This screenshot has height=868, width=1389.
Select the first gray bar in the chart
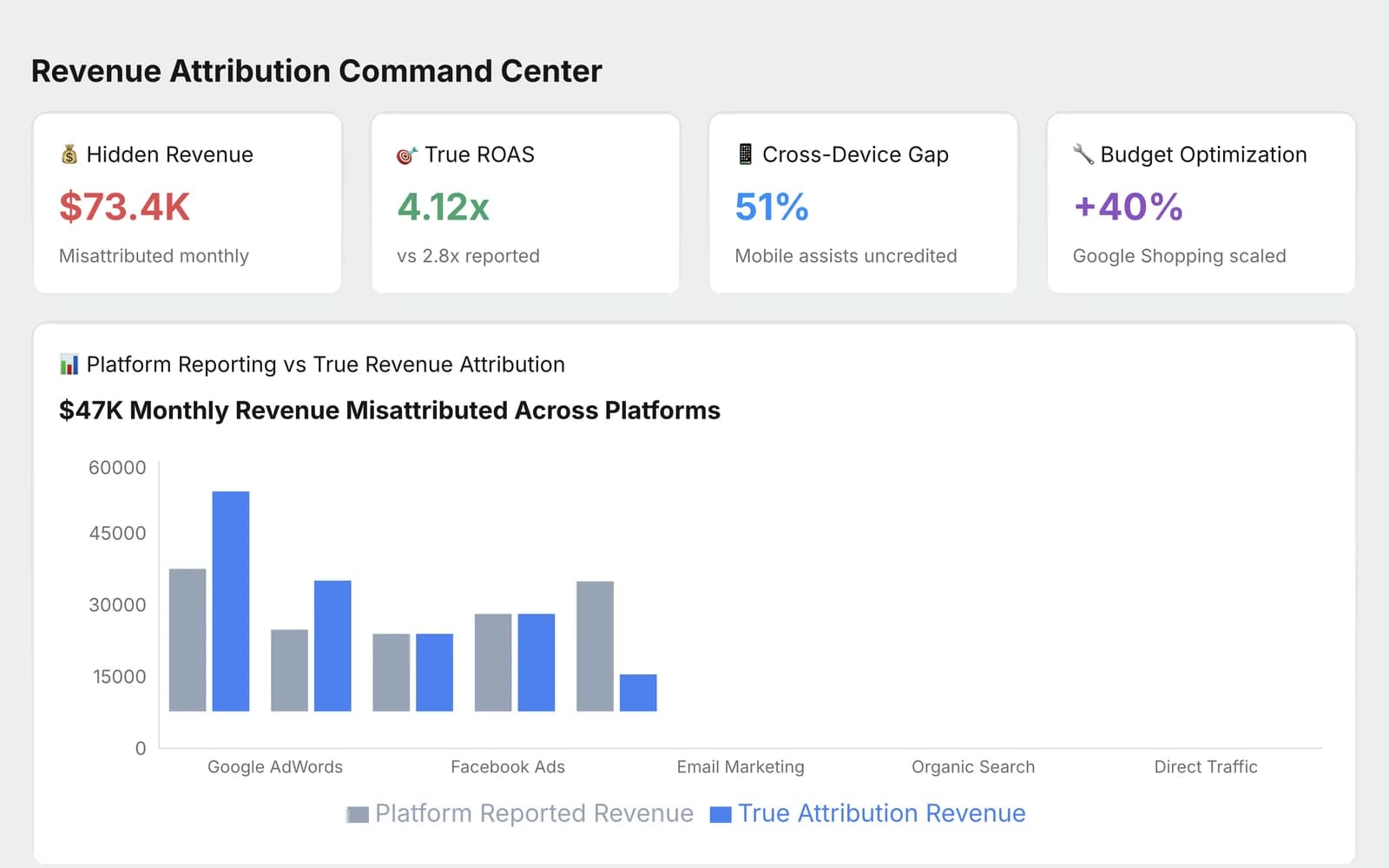click(x=188, y=641)
